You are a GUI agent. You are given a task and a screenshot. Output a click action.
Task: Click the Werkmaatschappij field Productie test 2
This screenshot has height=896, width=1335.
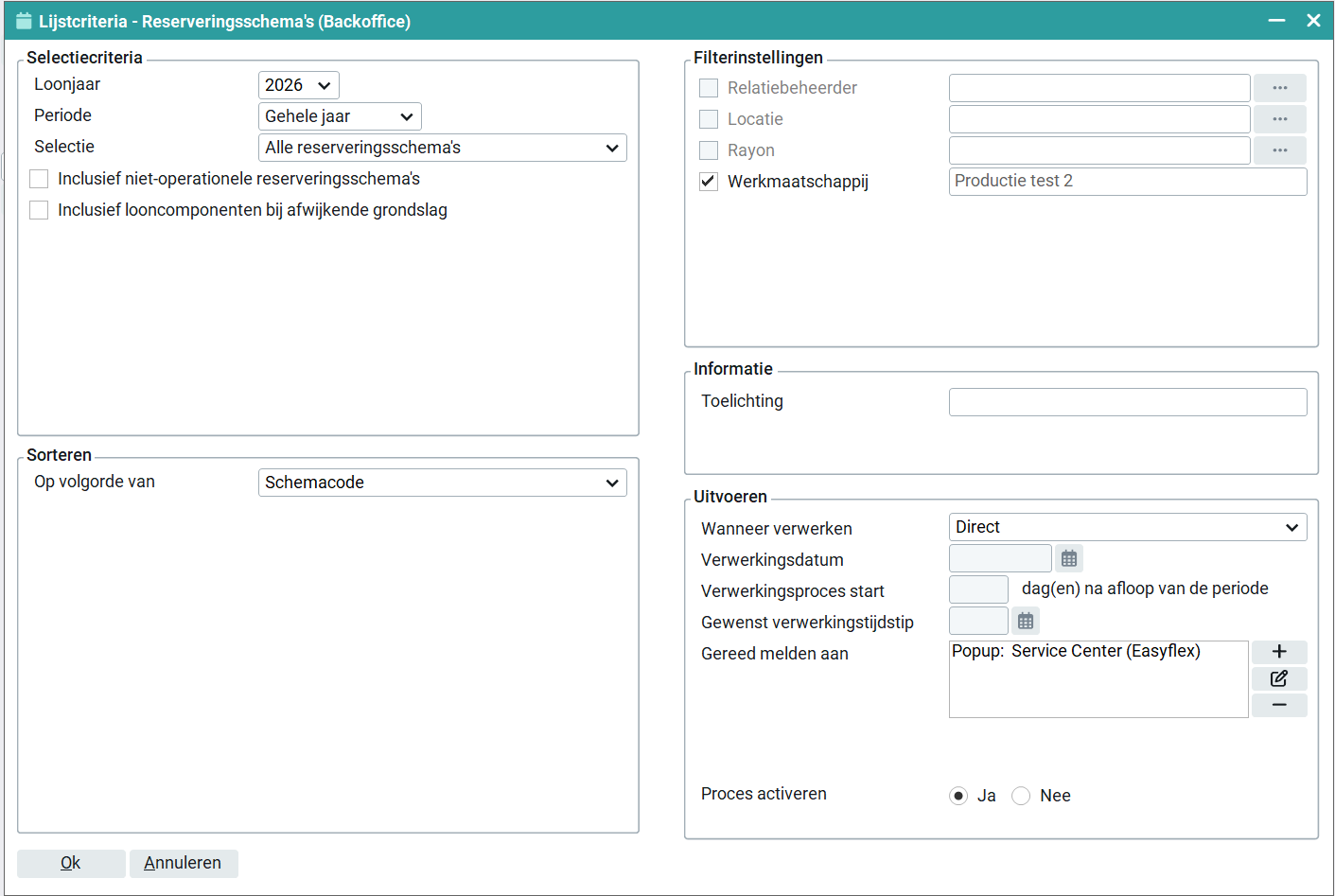point(1128,182)
